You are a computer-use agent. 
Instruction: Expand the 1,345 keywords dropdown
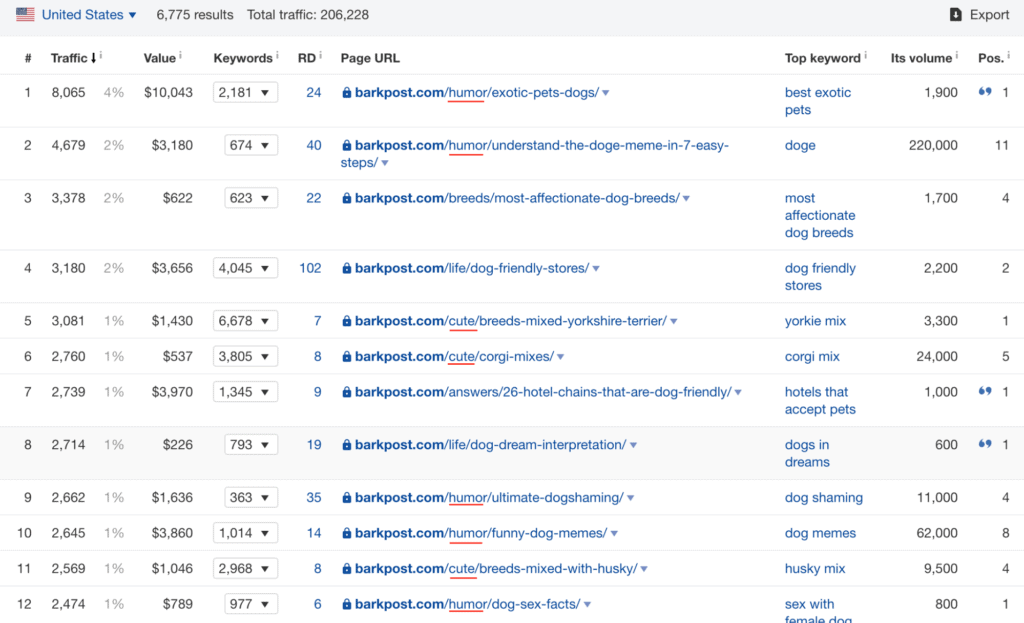[x=245, y=392]
